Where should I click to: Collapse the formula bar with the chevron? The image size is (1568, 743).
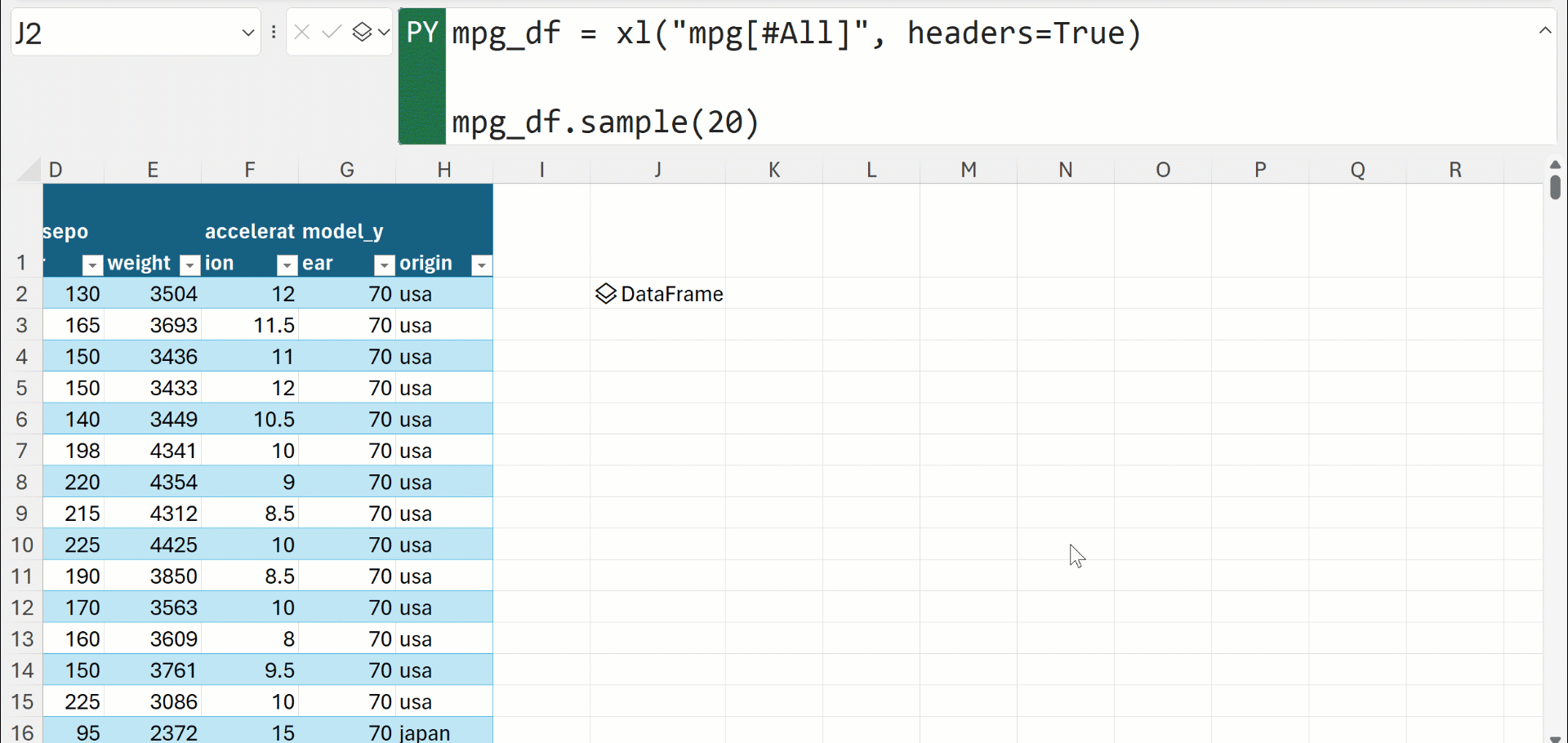point(1545,30)
